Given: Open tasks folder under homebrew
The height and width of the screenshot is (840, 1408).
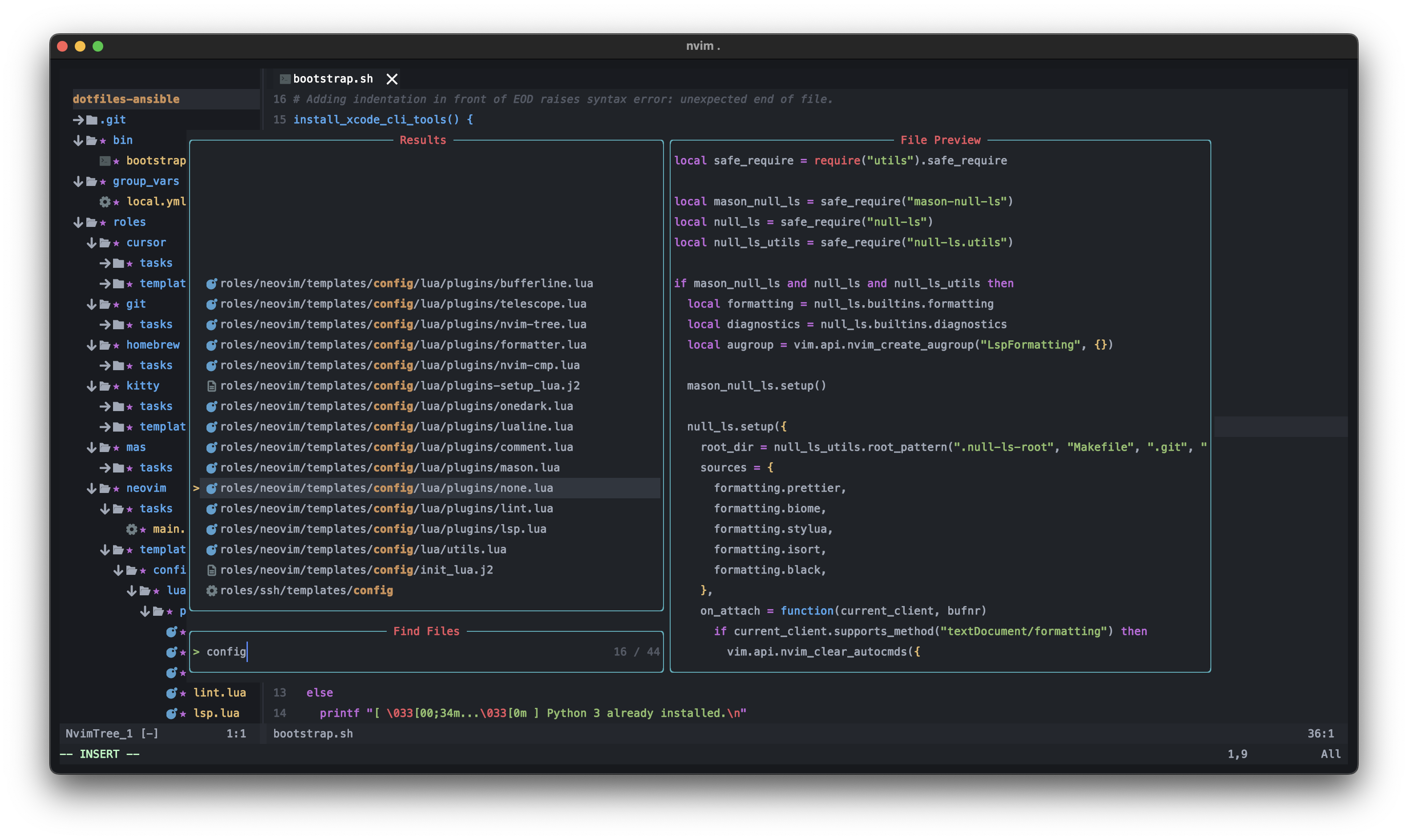Looking at the screenshot, I should 156,366.
